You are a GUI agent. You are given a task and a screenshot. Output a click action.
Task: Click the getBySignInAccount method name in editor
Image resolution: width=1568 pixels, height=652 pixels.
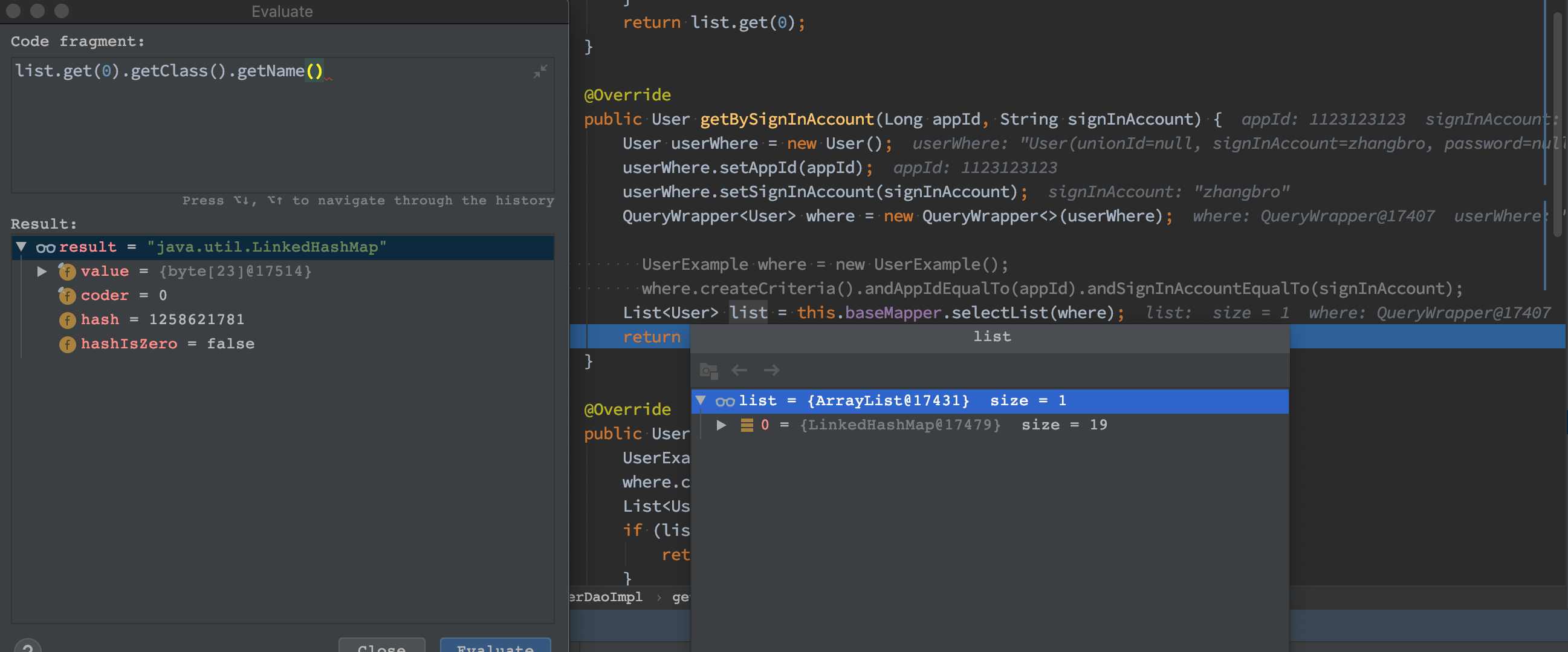coord(786,119)
